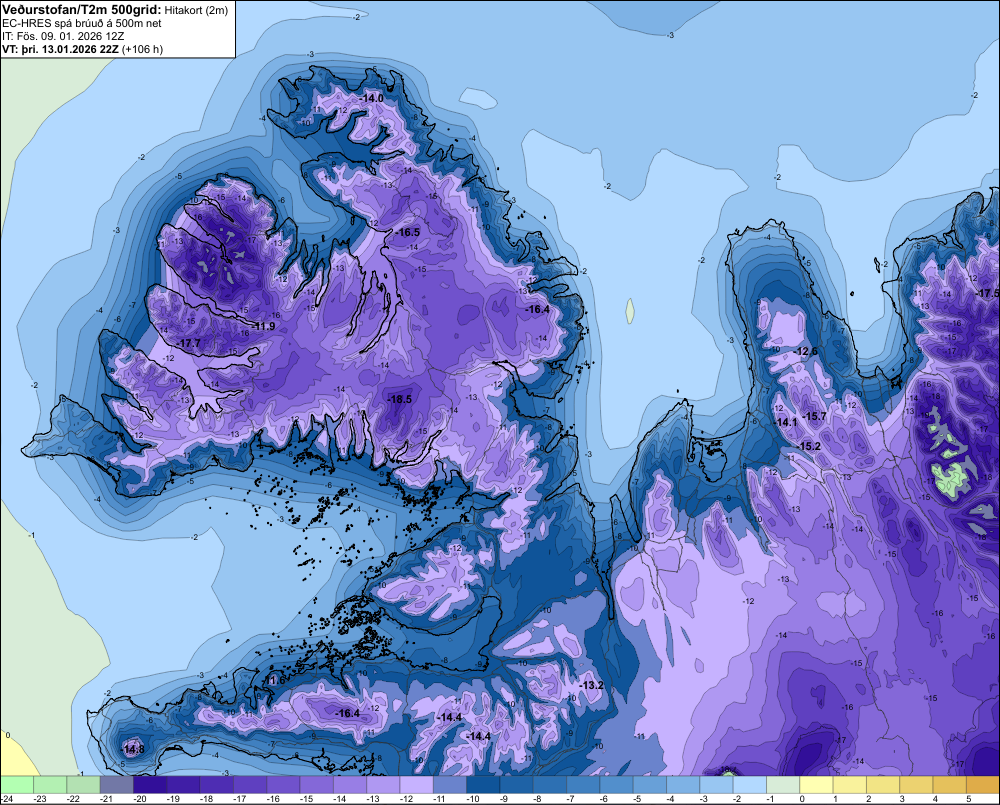Click the gray-blue legend swatch above -21
This screenshot has width=1000, height=805.
117,784
